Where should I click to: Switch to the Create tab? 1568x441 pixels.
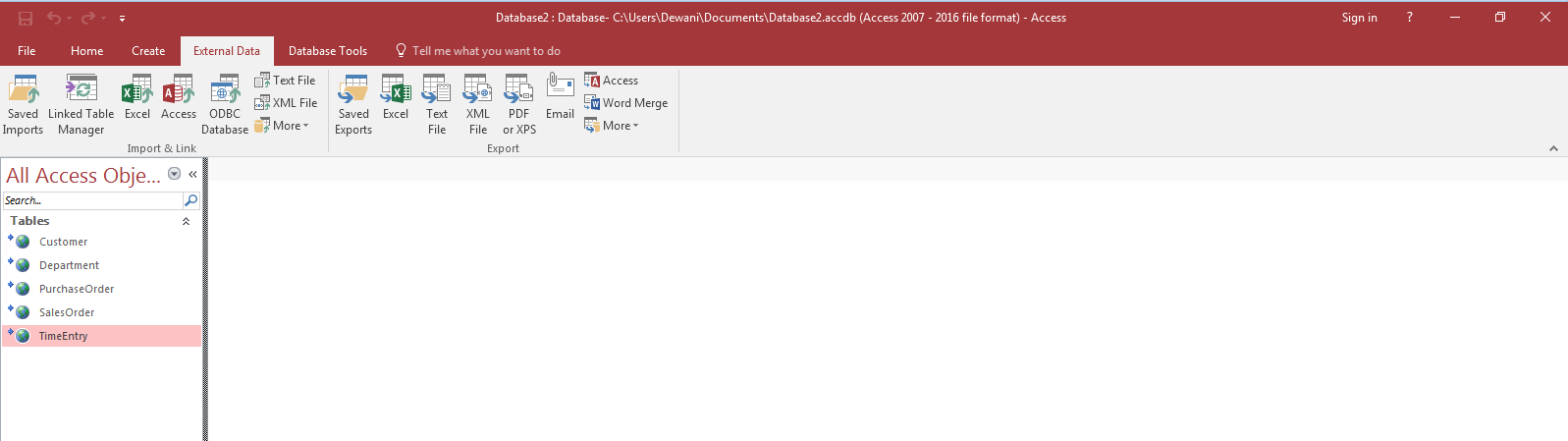[x=148, y=51]
